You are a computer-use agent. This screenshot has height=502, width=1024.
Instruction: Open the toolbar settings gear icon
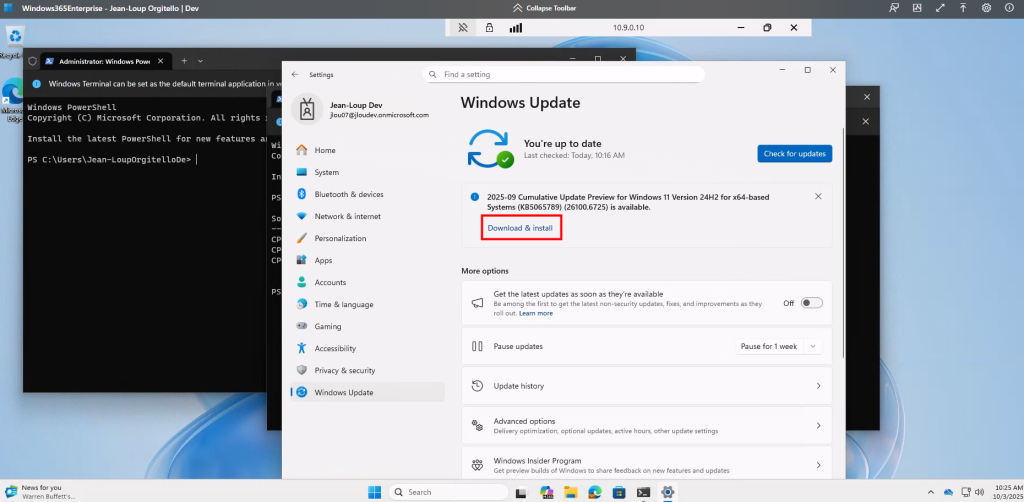click(986, 8)
